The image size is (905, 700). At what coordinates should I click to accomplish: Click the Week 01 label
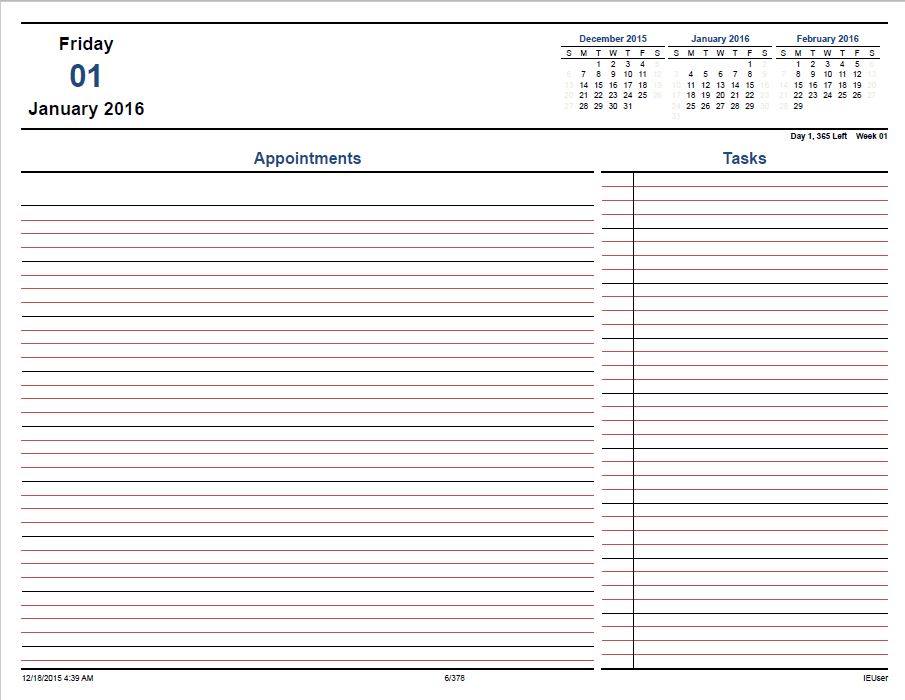(x=871, y=136)
